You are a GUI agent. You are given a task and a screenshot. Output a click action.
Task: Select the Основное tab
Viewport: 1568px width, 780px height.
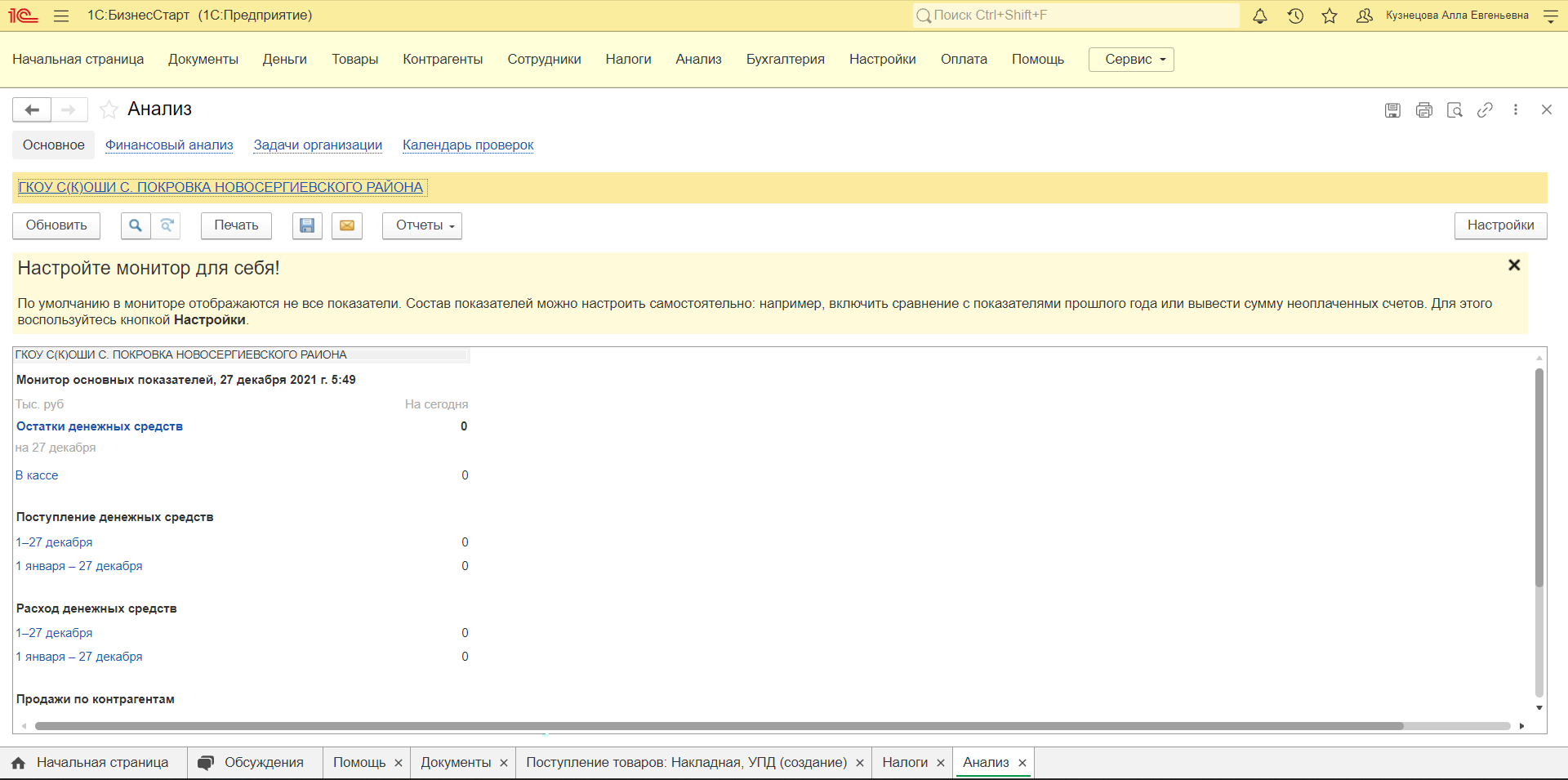coord(54,145)
